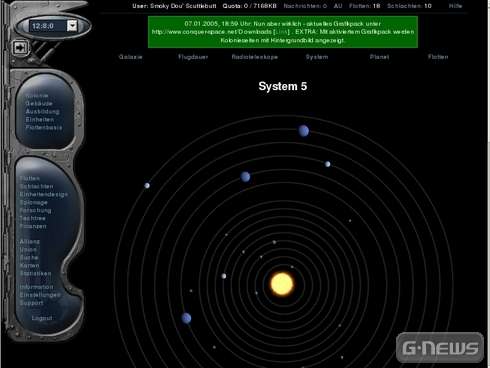Open Gebäude in the sidebar
Screen dimensions: 490x368
(39, 103)
